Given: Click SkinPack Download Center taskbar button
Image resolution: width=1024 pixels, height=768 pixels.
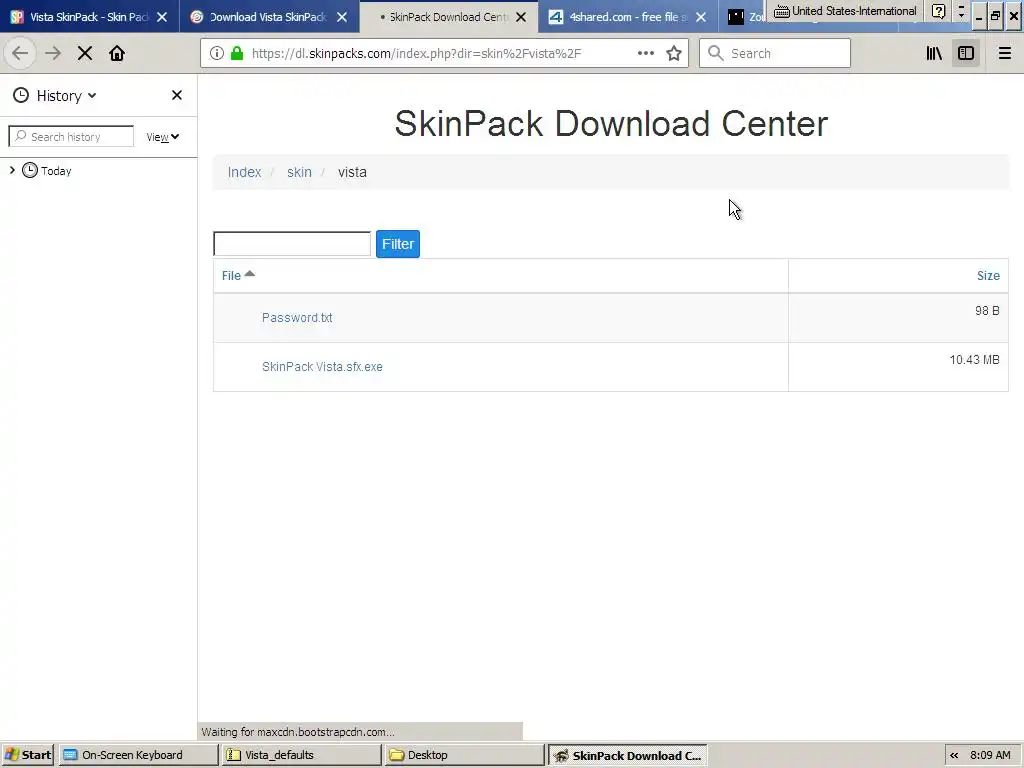Looking at the screenshot, I should pyautogui.click(x=628, y=755).
